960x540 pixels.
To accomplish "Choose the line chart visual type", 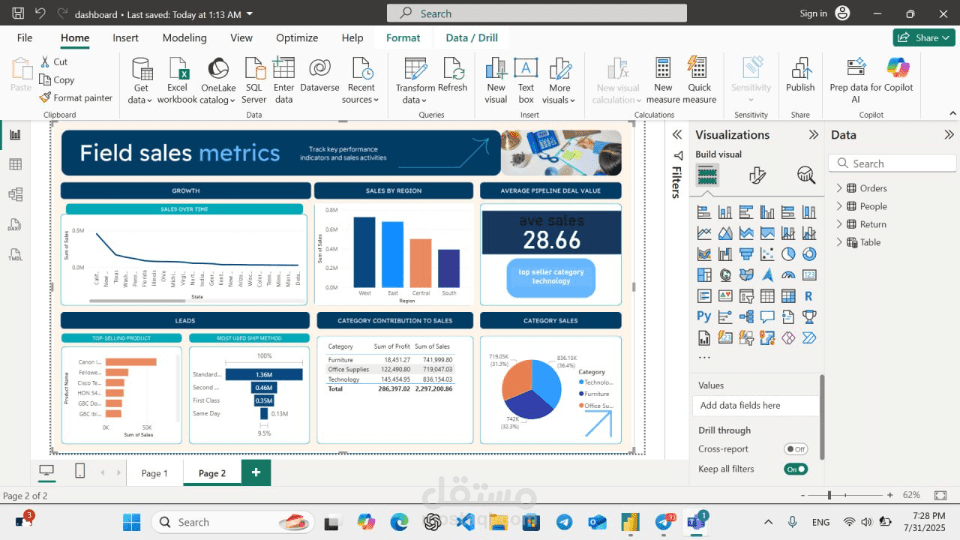I will tap(704, 233).
